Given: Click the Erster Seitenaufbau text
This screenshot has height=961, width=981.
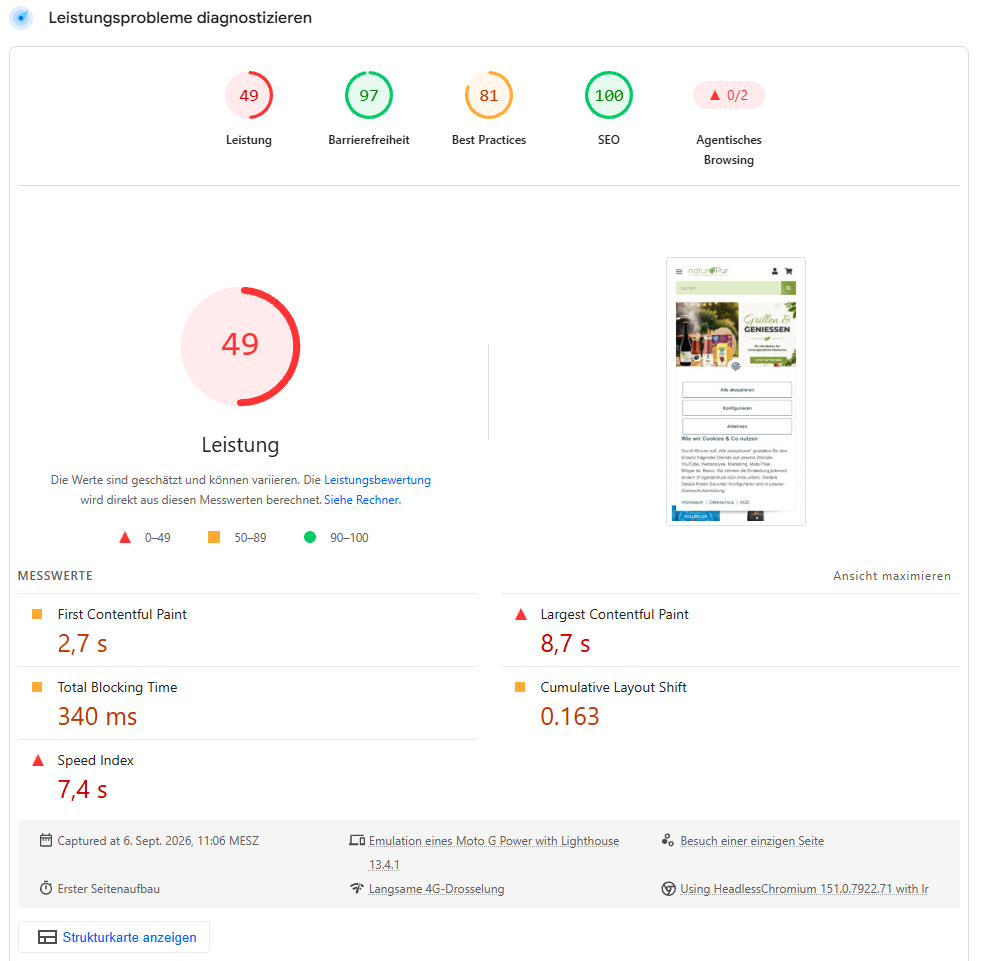Looking at the screenshot, I should 109,889.
